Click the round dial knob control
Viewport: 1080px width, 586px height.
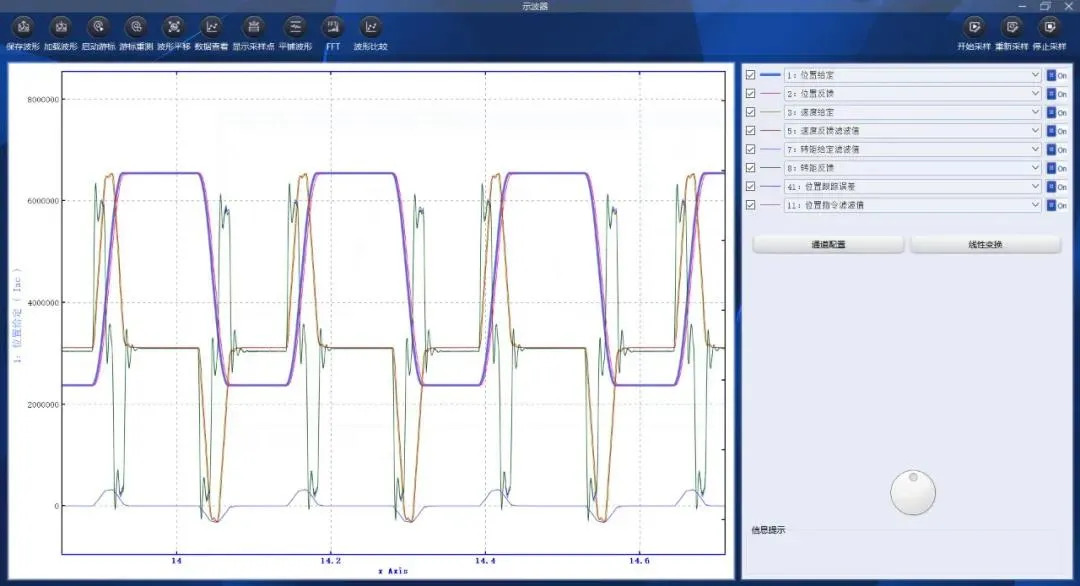point(914,493)
